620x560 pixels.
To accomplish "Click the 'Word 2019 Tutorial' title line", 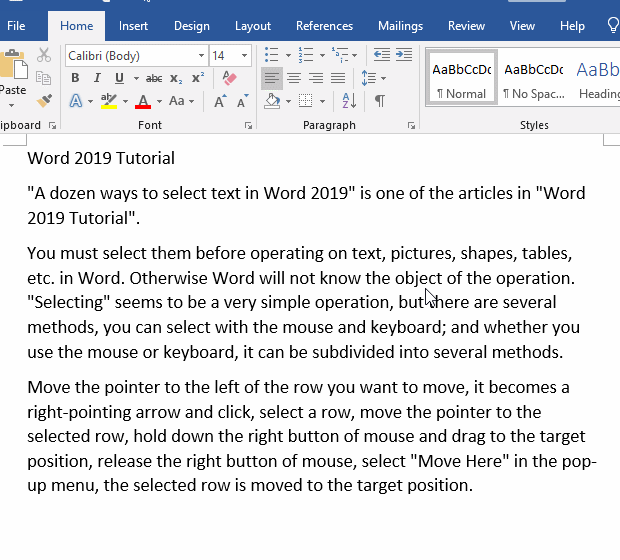I will pos(101,158).
